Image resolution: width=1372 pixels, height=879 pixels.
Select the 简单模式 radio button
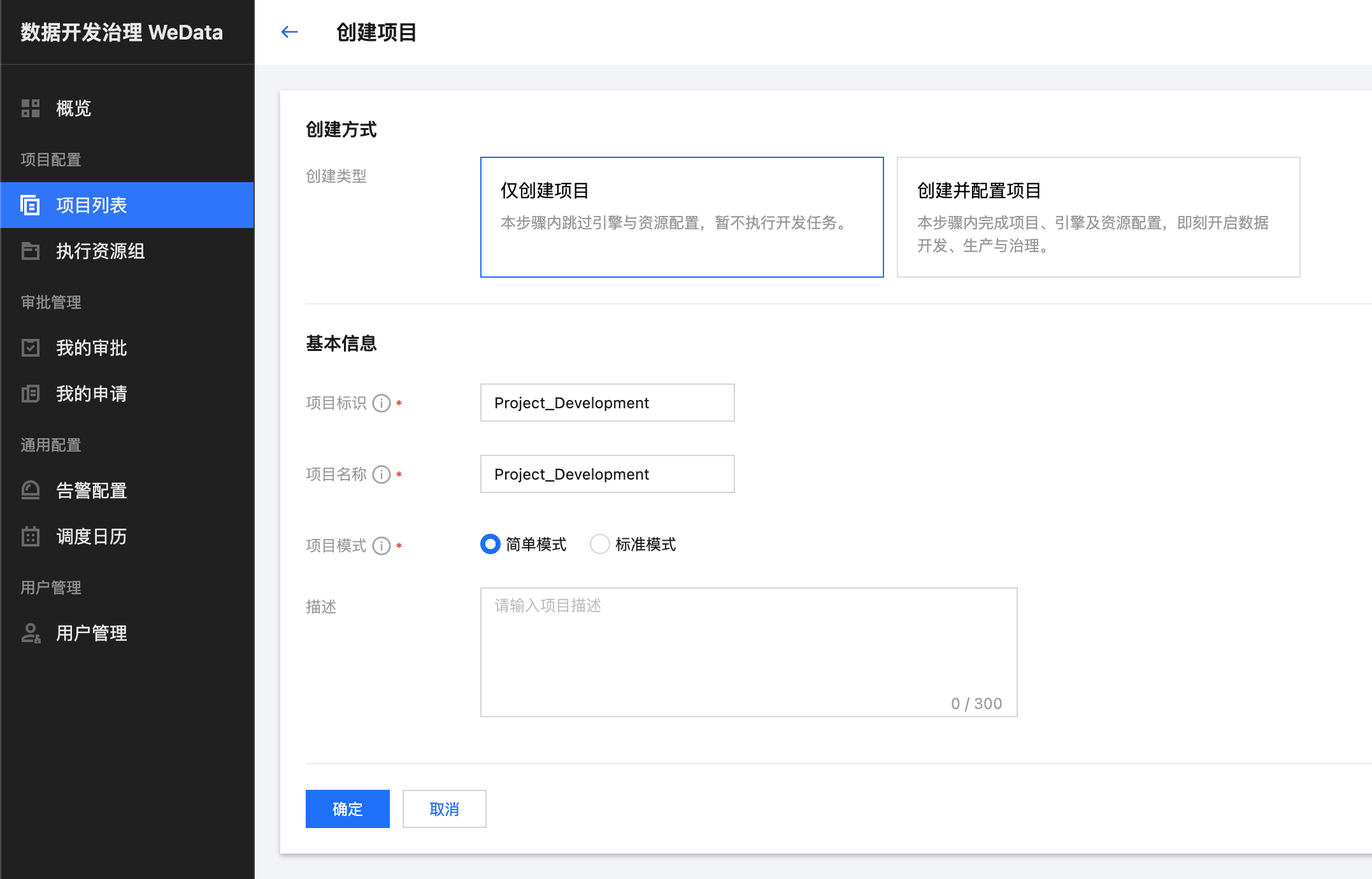[x=490, y=544]
